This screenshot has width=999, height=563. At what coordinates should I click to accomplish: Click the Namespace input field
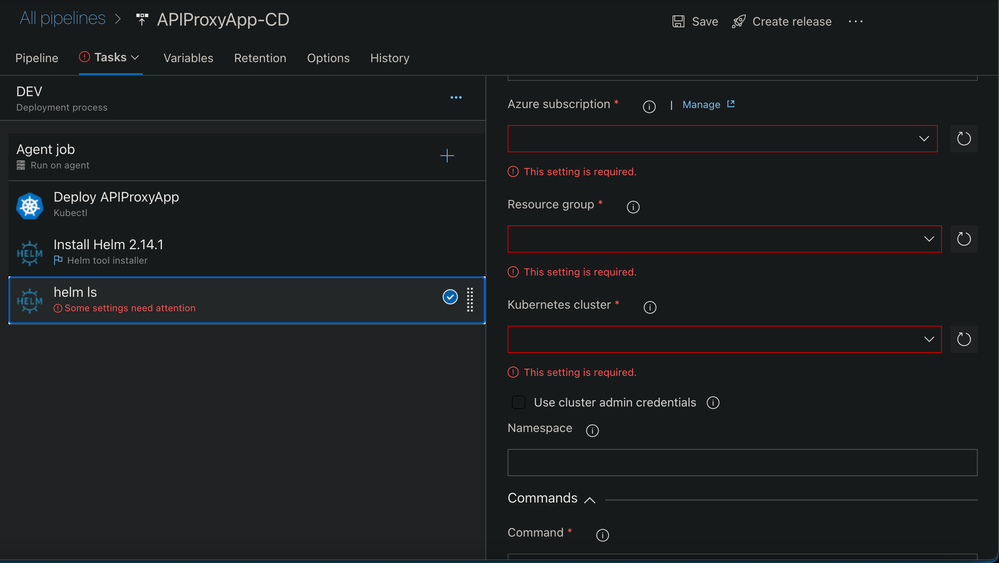(742, 462)
